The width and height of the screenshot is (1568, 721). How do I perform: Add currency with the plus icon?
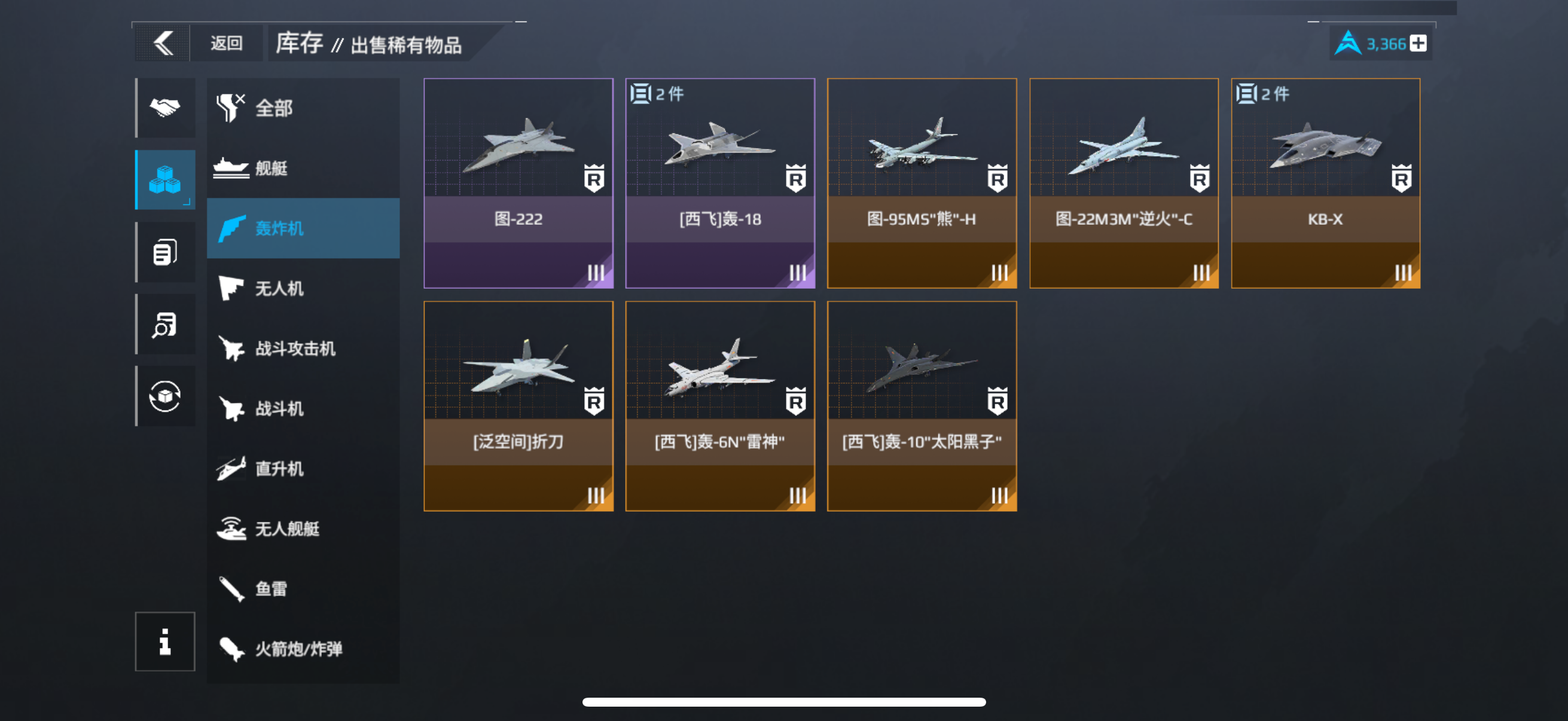1418,43
